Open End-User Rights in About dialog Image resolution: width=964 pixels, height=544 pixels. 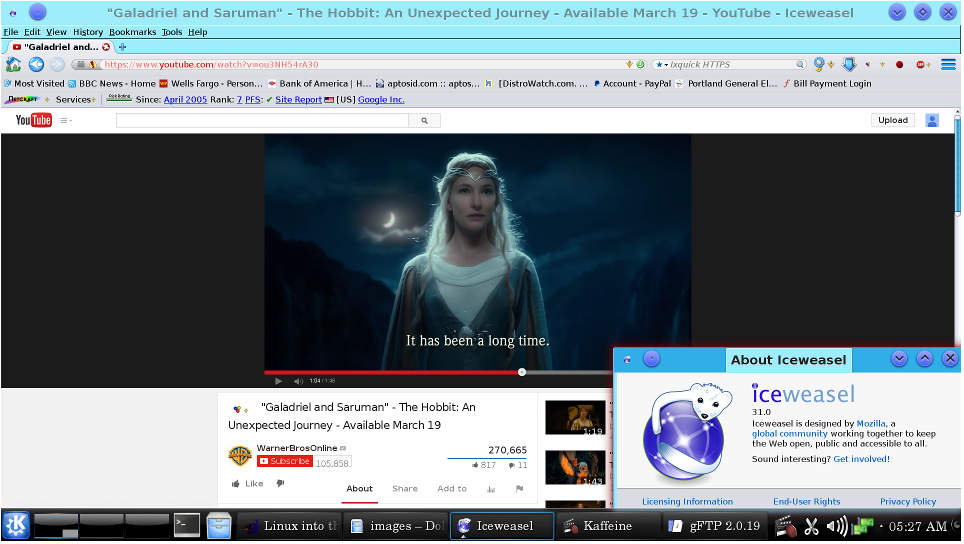[807, 502]
